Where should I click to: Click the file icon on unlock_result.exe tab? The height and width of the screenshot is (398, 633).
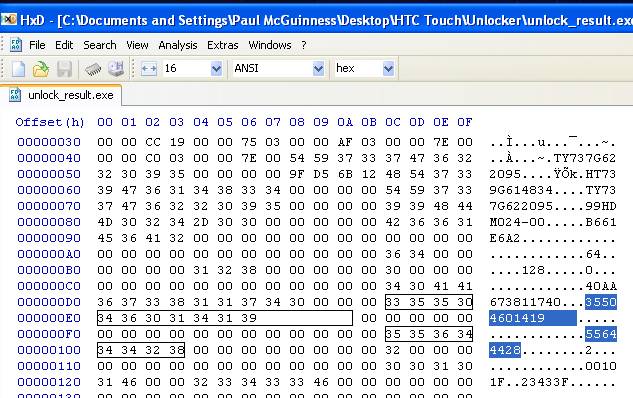[x=15, y=95]
